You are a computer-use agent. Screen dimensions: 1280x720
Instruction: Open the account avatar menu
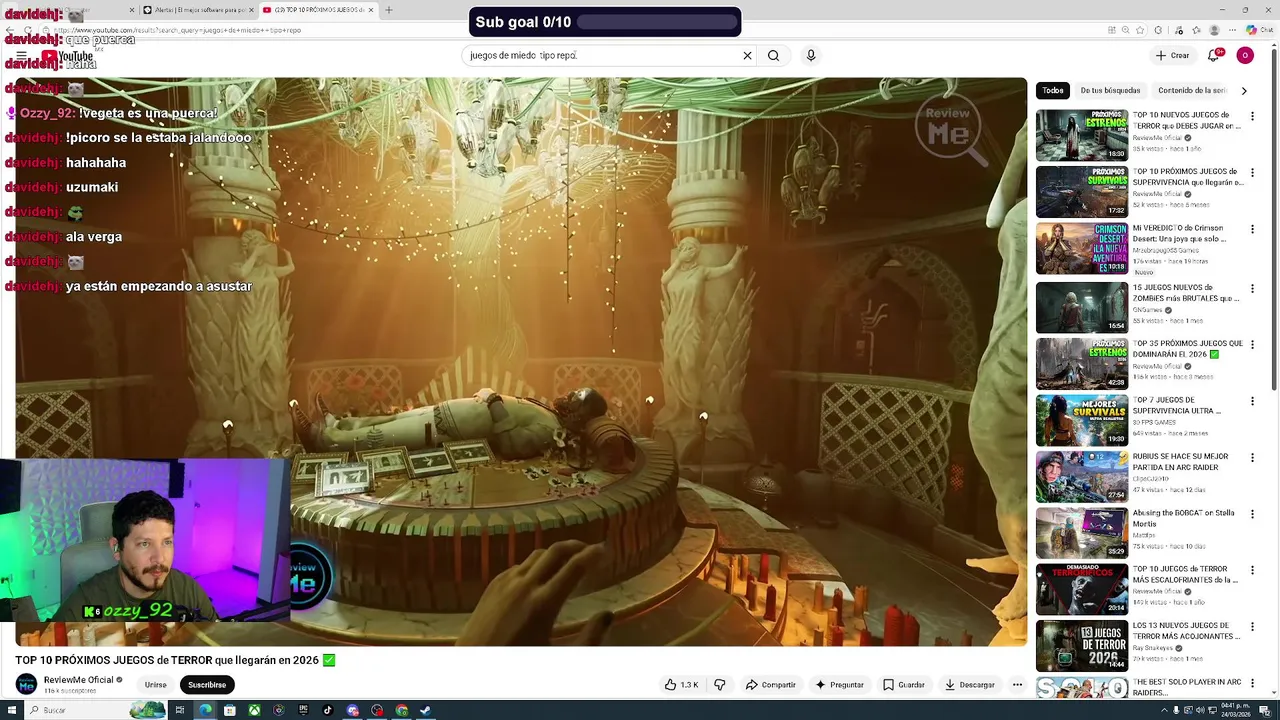pos(1245,56)
